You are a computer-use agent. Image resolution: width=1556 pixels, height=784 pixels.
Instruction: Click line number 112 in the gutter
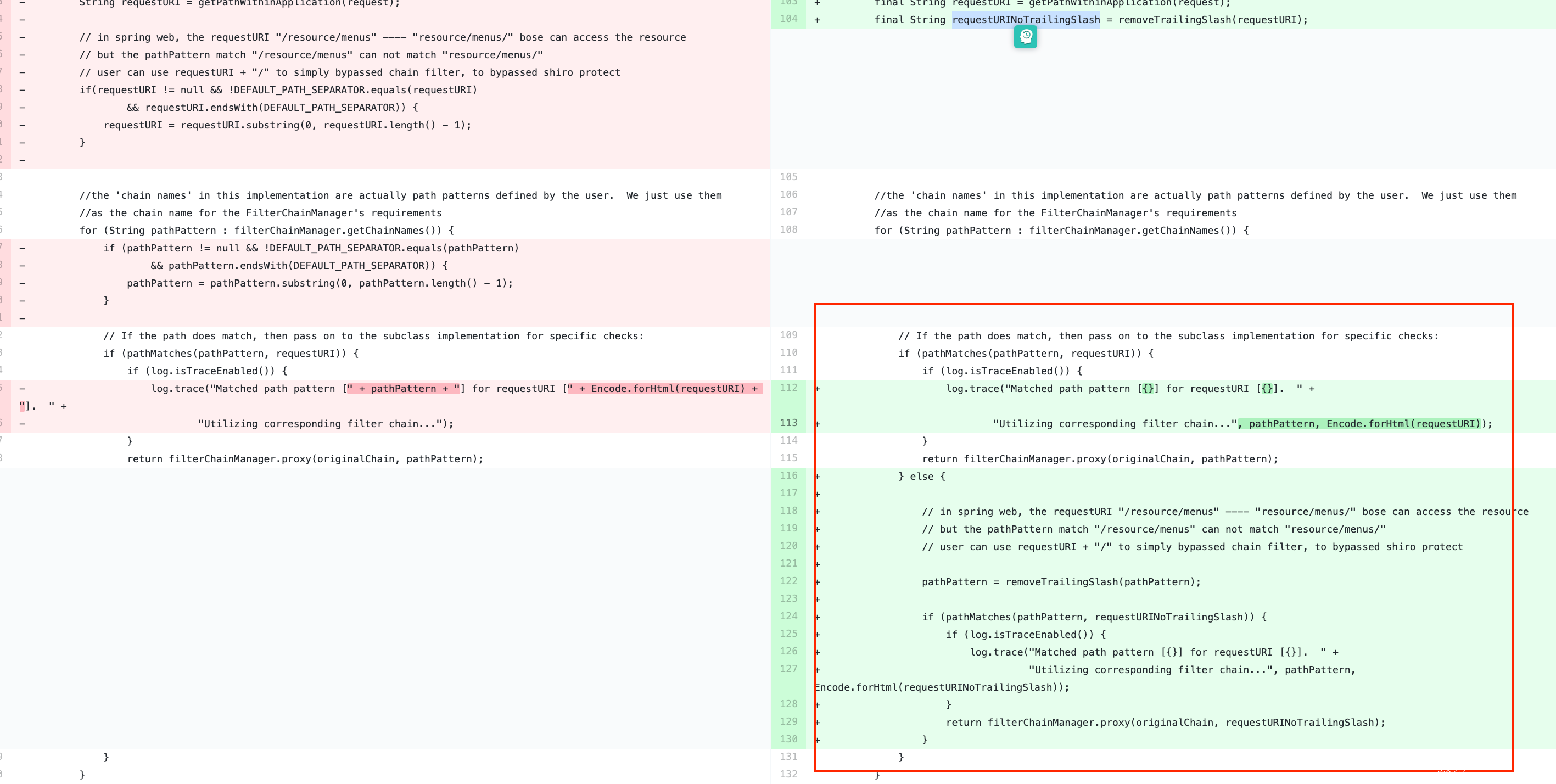(x=788, y=388)
